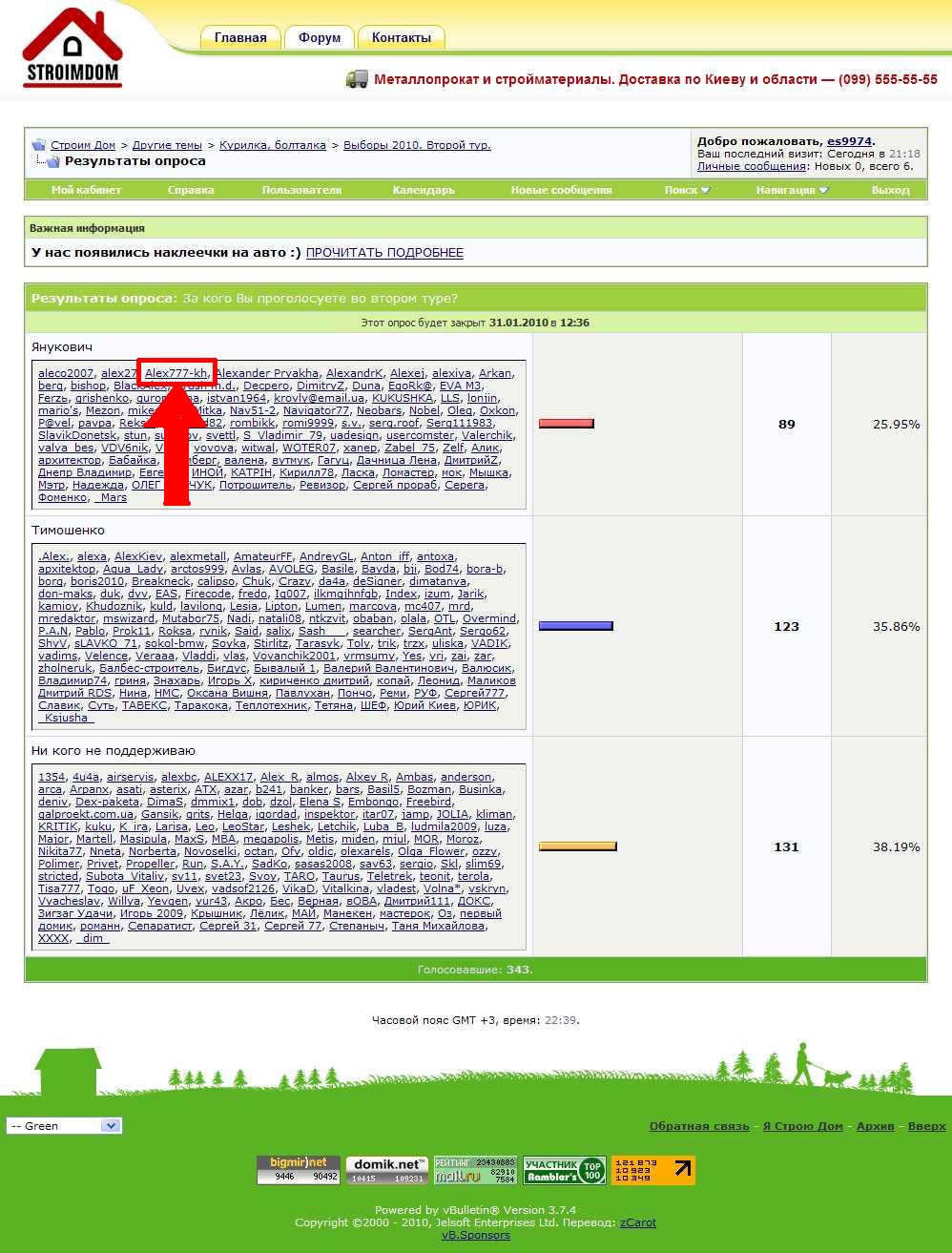Viewport: 952px width, 1253px height.
Task: Open voter profile aleco2007
Action: click(66, 373)
